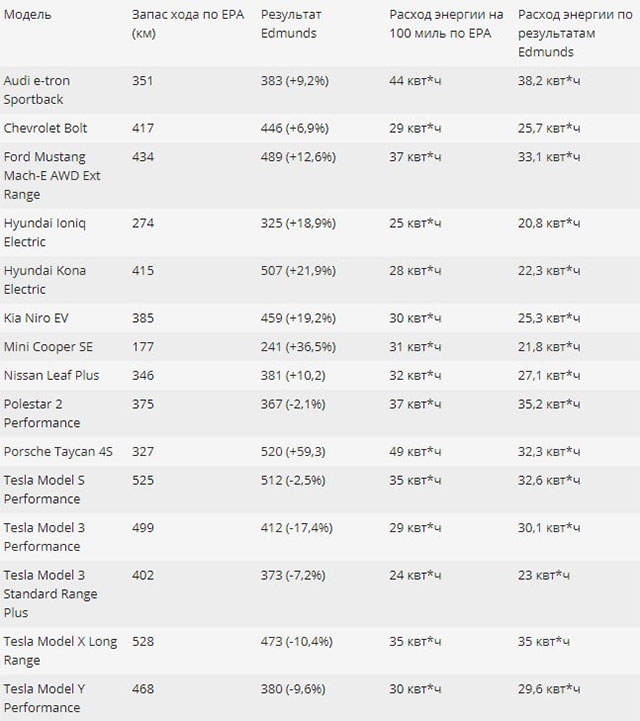Click the Mini Cooper SE model cell
Image resolution: width=640 pixels, height=721 pixels.
click(x=44, y=346)
